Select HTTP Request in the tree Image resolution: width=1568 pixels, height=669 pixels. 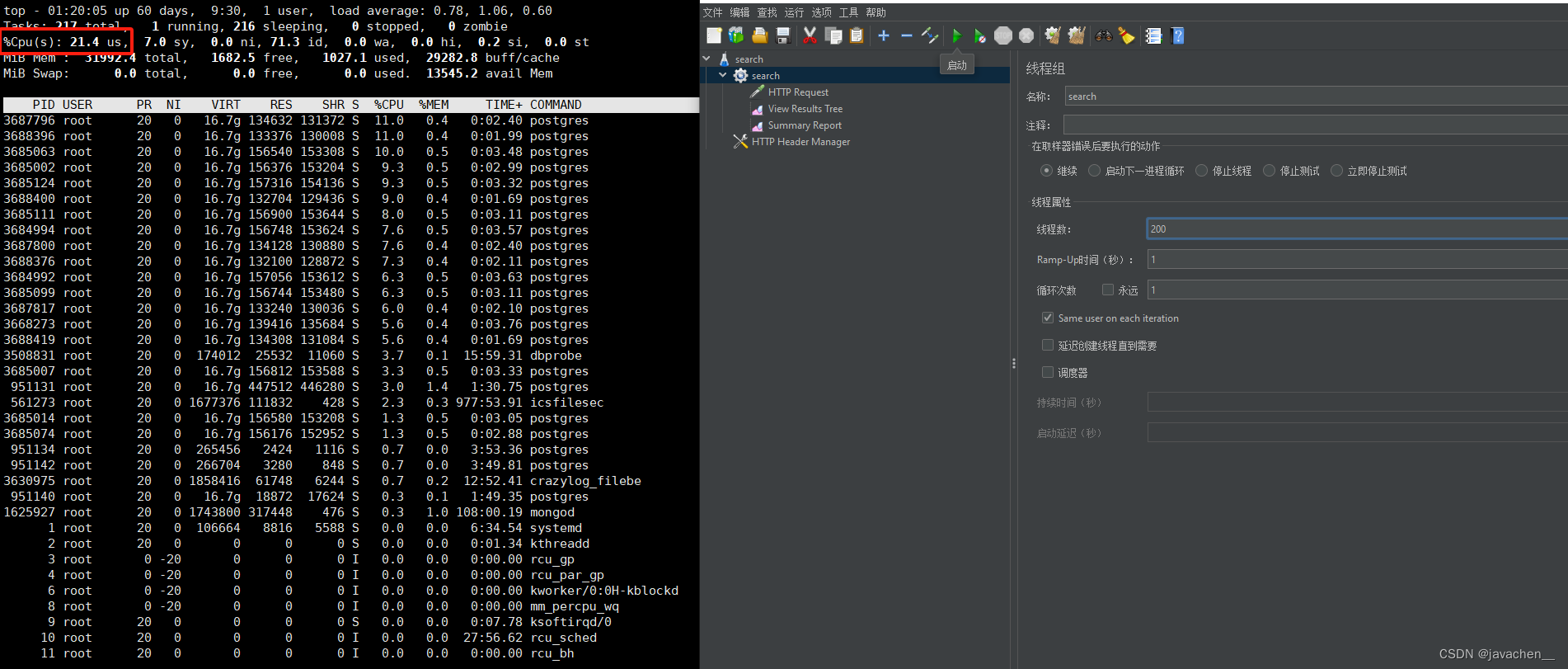[x=798, y=92]
